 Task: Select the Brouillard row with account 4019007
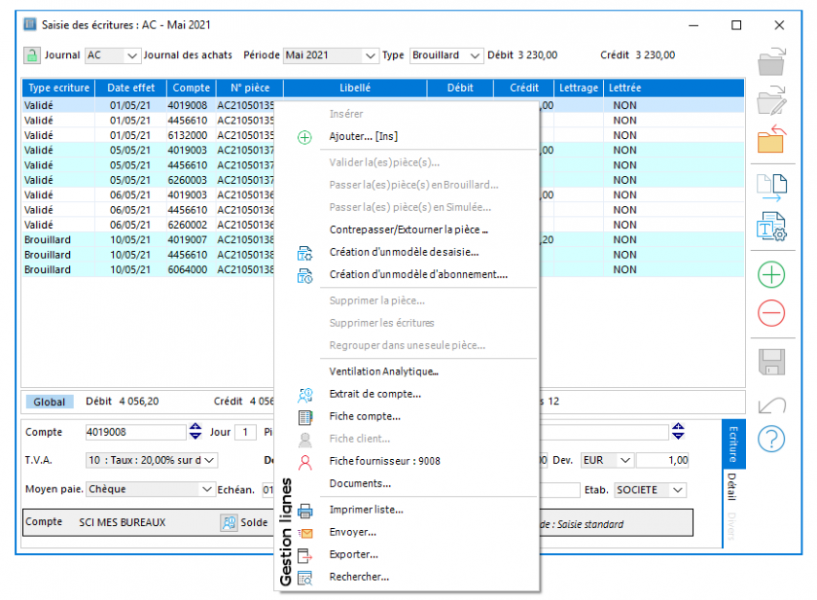tap(148, 240)
